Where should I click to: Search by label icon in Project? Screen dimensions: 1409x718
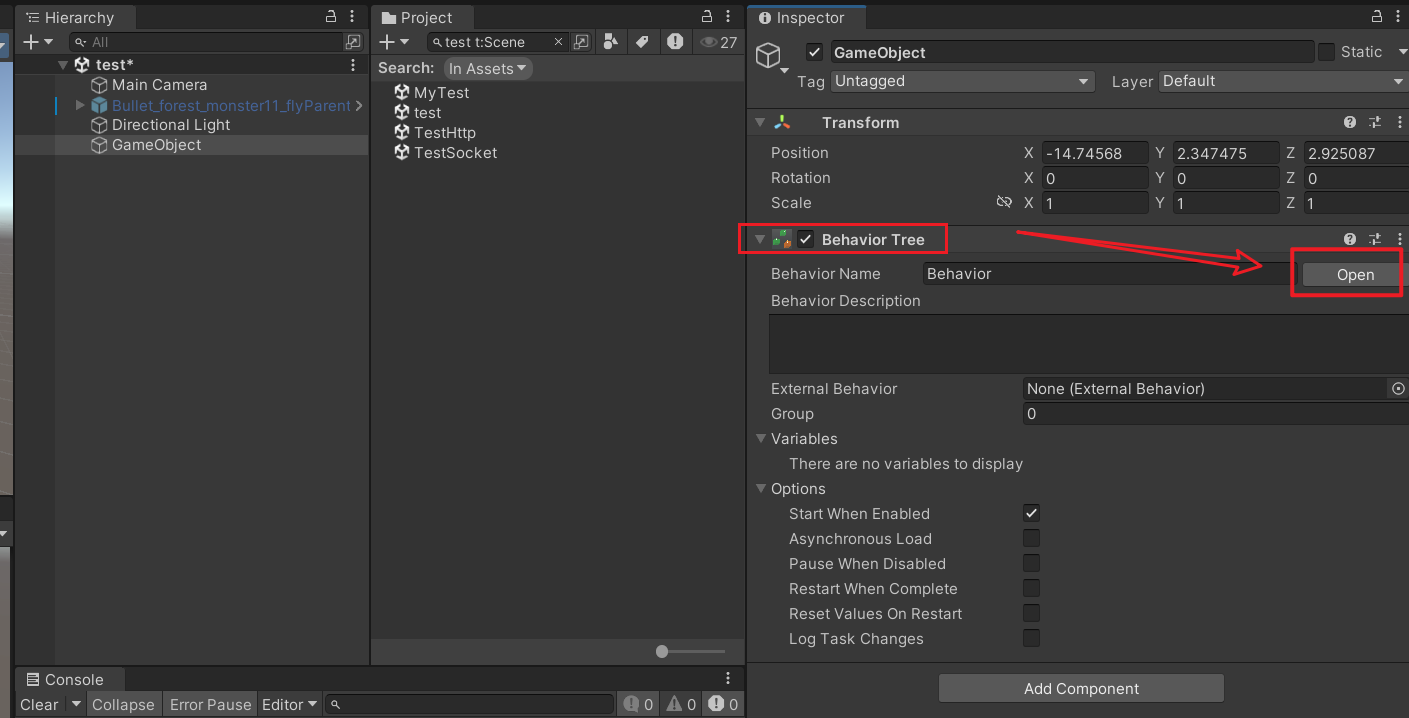click(x=643, y=42)
